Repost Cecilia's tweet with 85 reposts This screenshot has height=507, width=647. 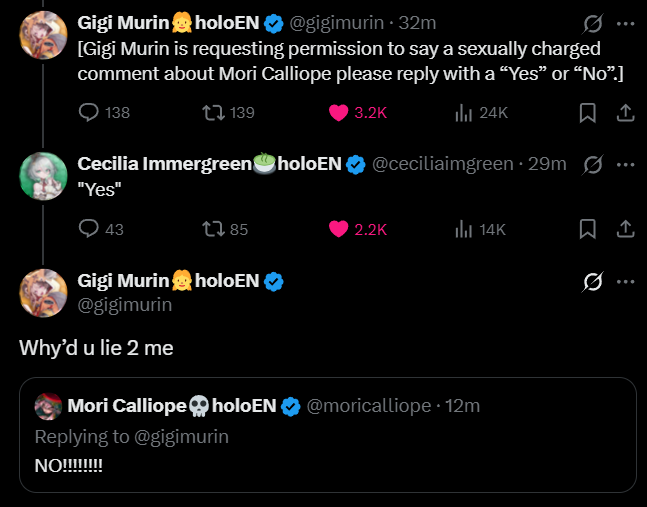pyautogui.click(x=211, y=229)
